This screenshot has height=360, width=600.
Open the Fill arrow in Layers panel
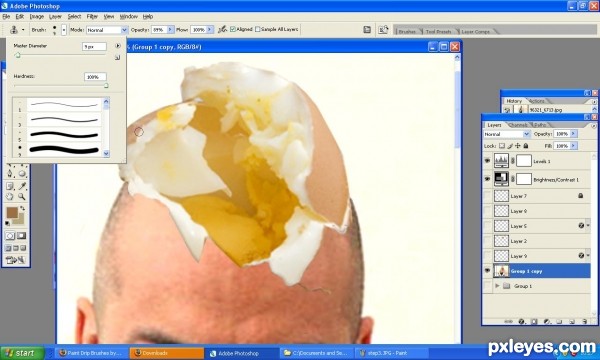[x=573, y=146]
